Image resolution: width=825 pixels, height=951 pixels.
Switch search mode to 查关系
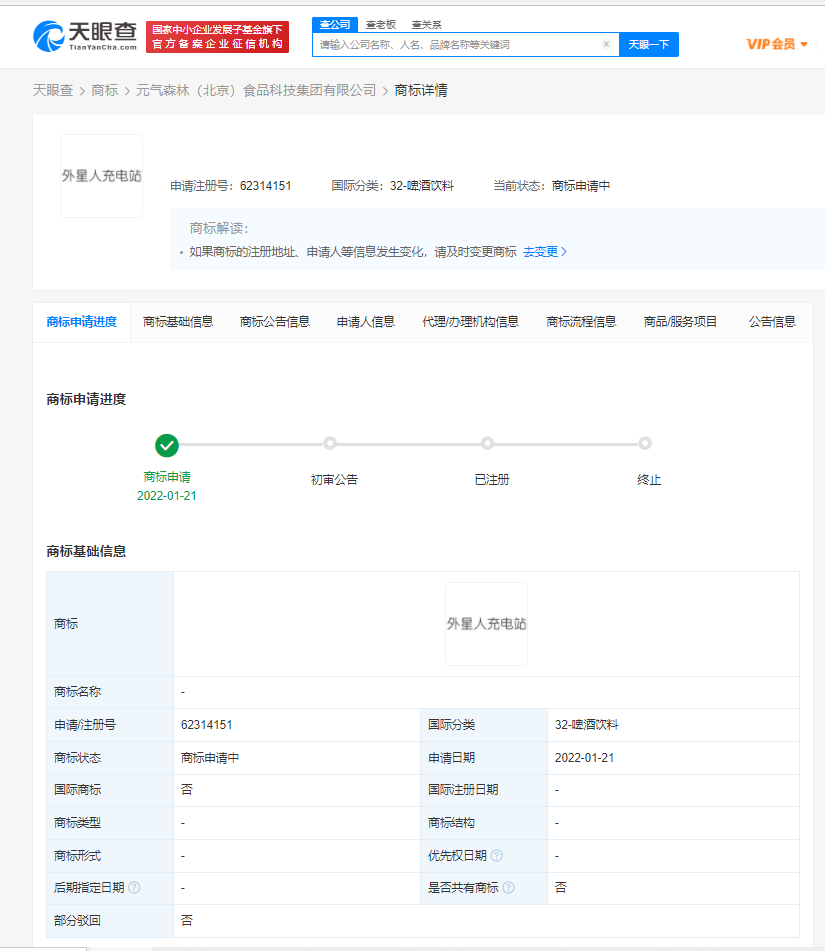(x=425, y=24)
